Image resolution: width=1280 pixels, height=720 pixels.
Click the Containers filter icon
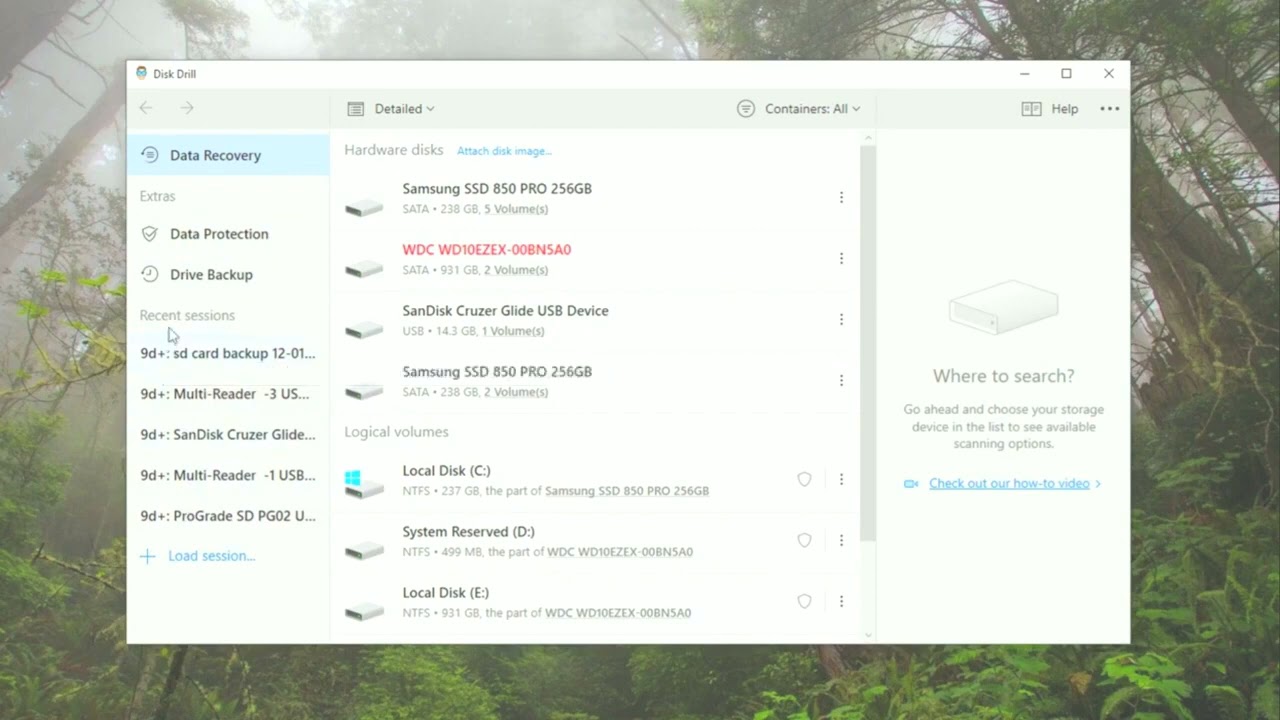746,109
